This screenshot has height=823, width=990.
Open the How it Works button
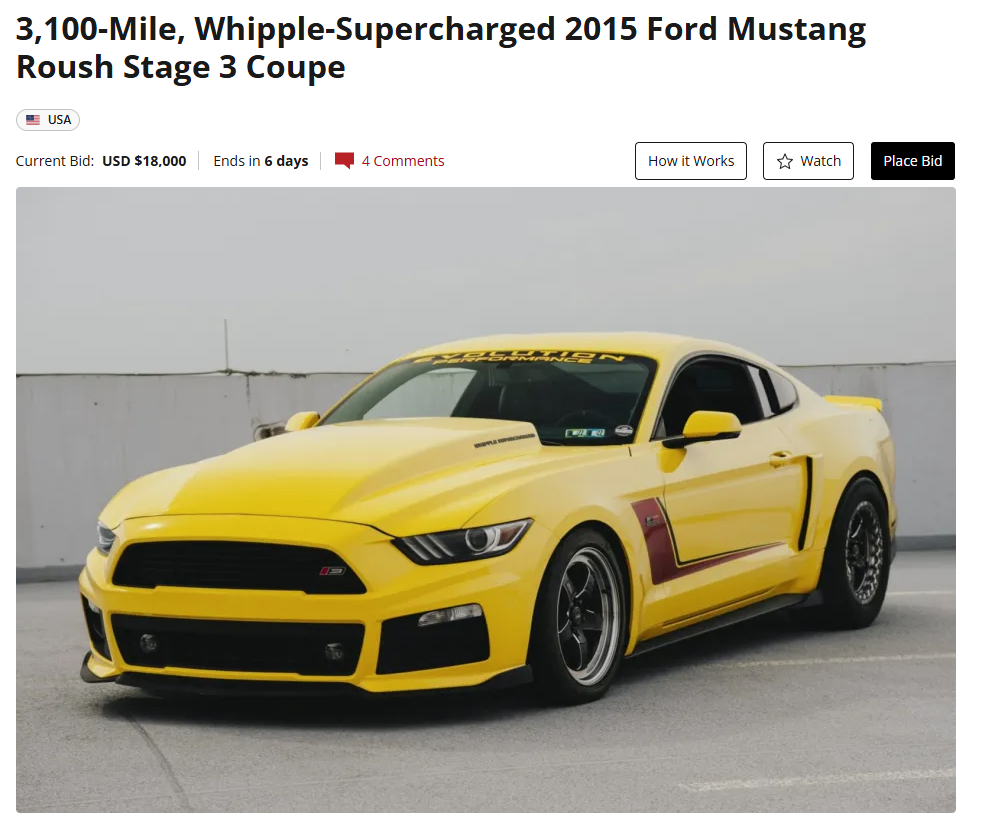point(691,161)
